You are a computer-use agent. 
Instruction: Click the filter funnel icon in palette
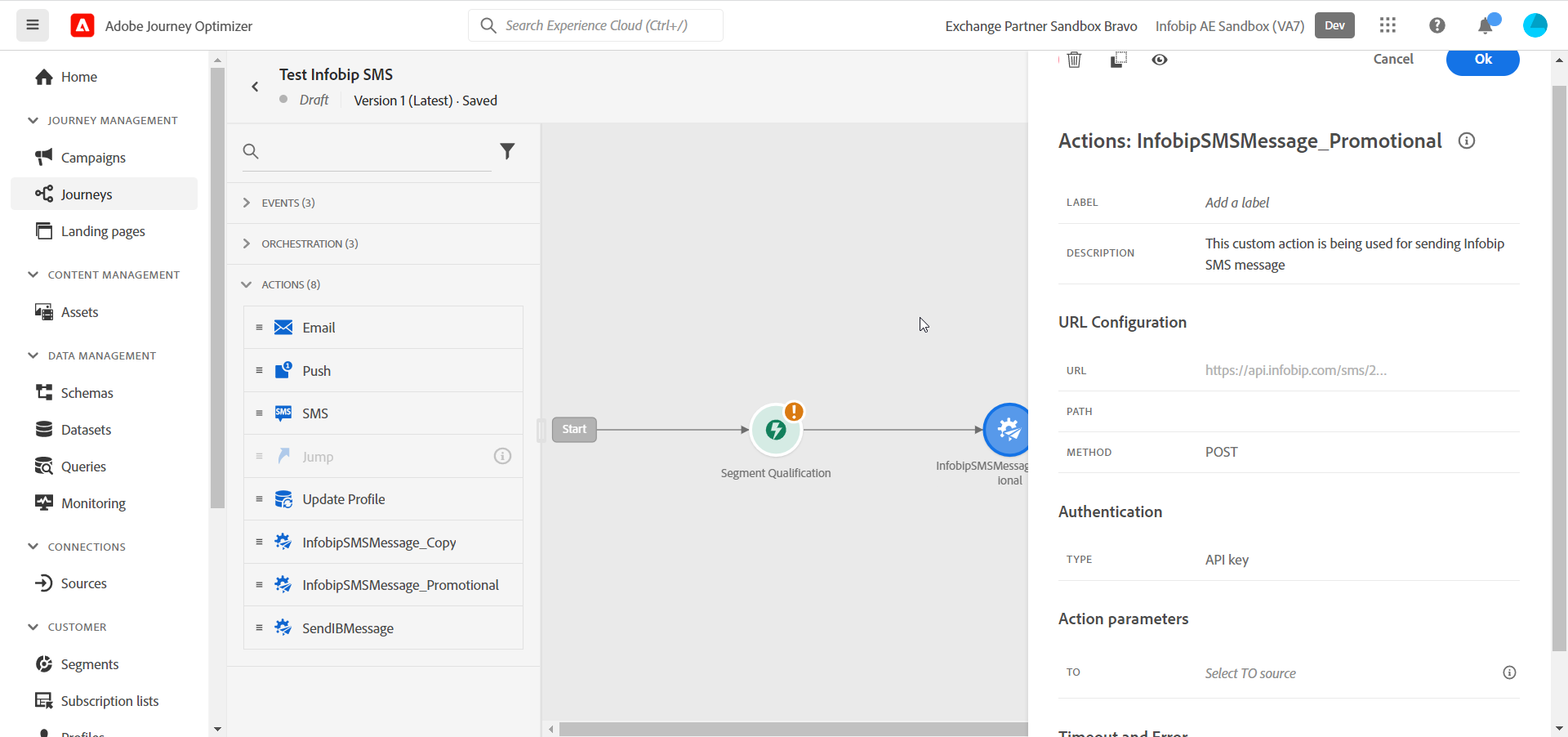point(507,151)
